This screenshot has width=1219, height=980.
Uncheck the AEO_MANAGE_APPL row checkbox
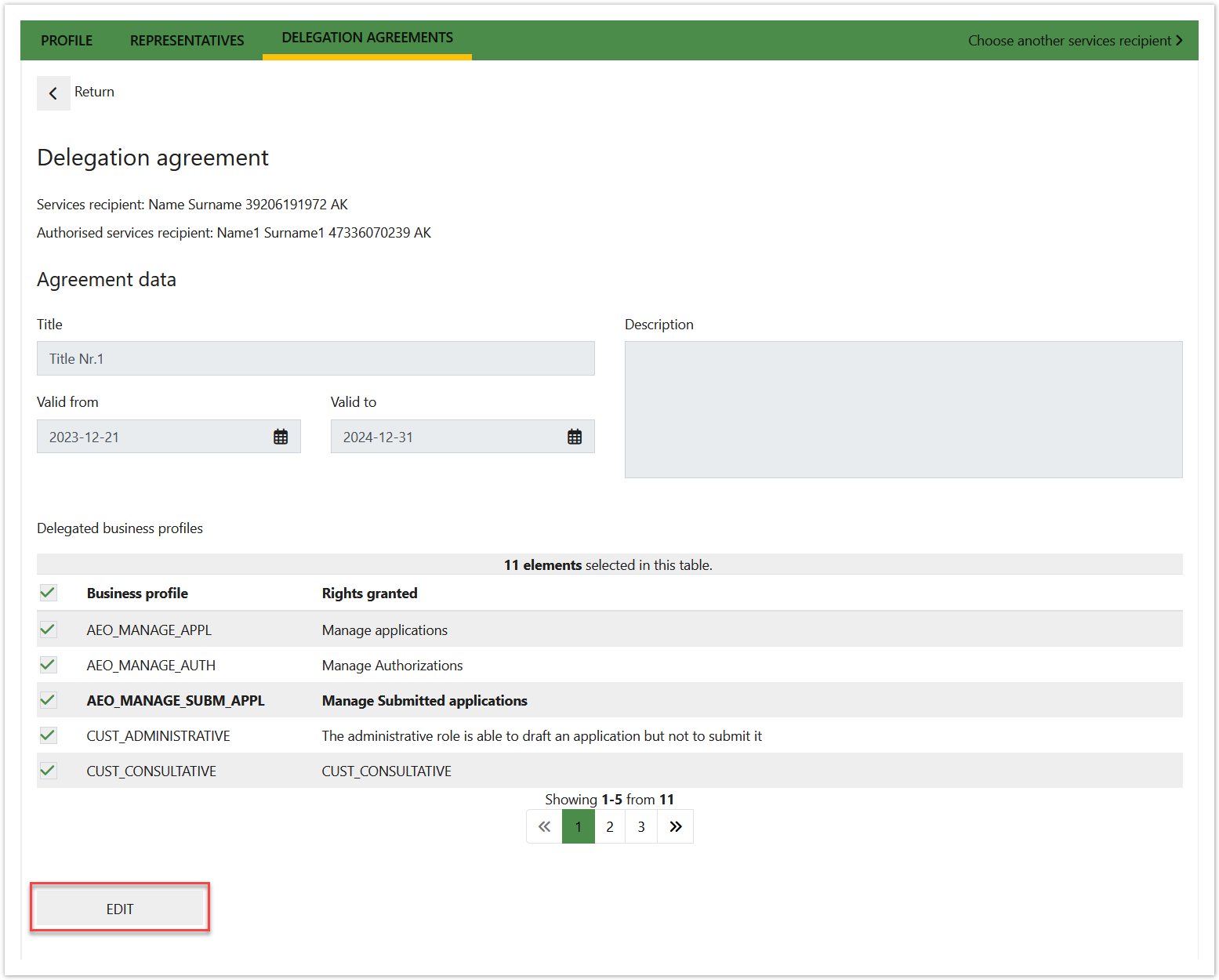pyautogui.click(x=48, y=630)
